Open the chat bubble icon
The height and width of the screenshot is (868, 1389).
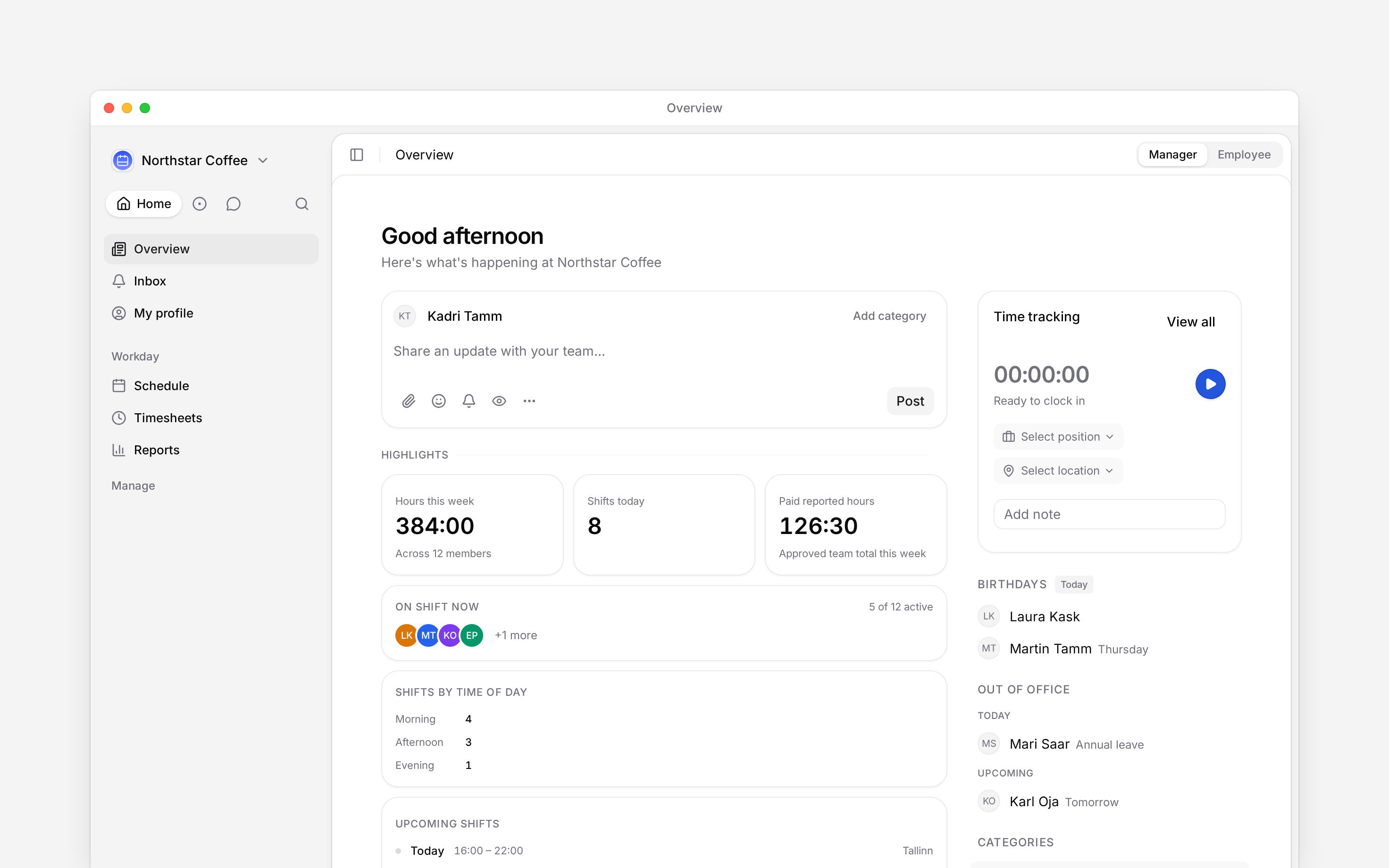pos(233,204)
